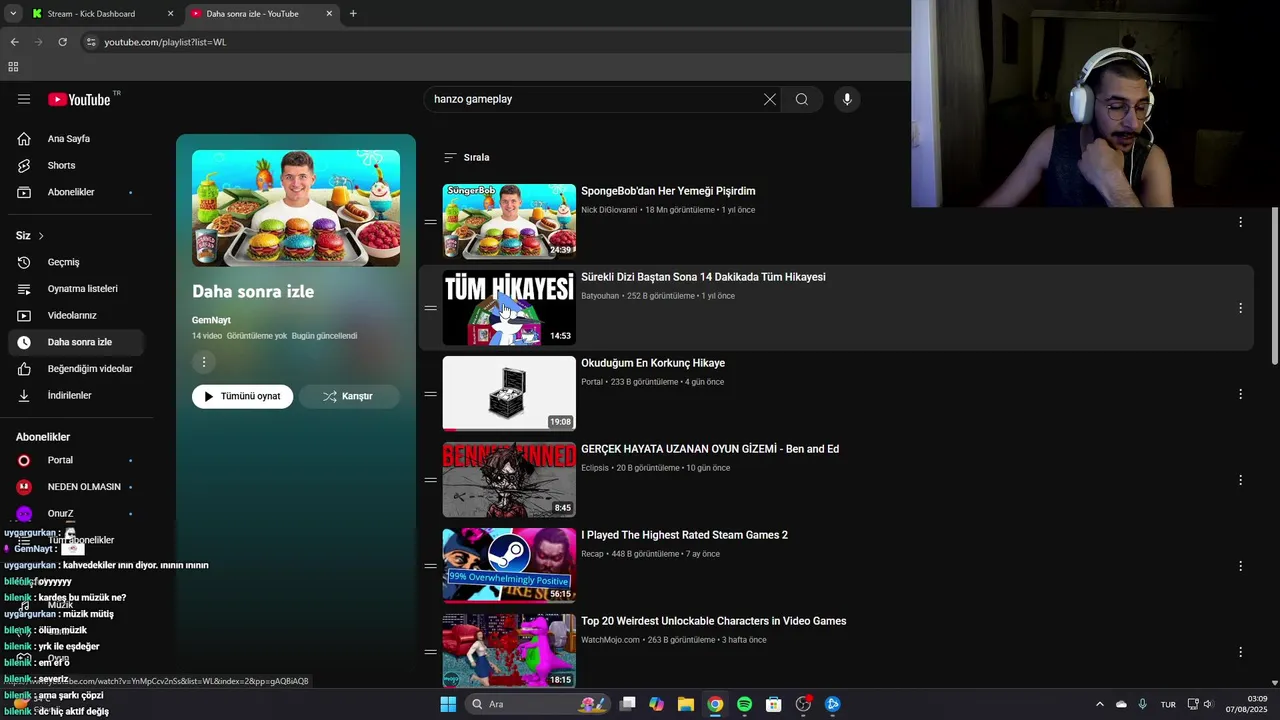This screenshot has height=720, width=1280.
Task: Grab reorder handle of SpongeBob video
Action: click(x=430, y=222)
